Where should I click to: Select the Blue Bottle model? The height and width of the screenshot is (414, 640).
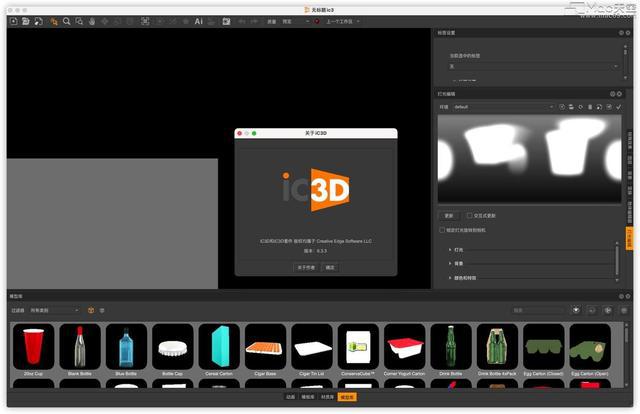pos(126,347)
